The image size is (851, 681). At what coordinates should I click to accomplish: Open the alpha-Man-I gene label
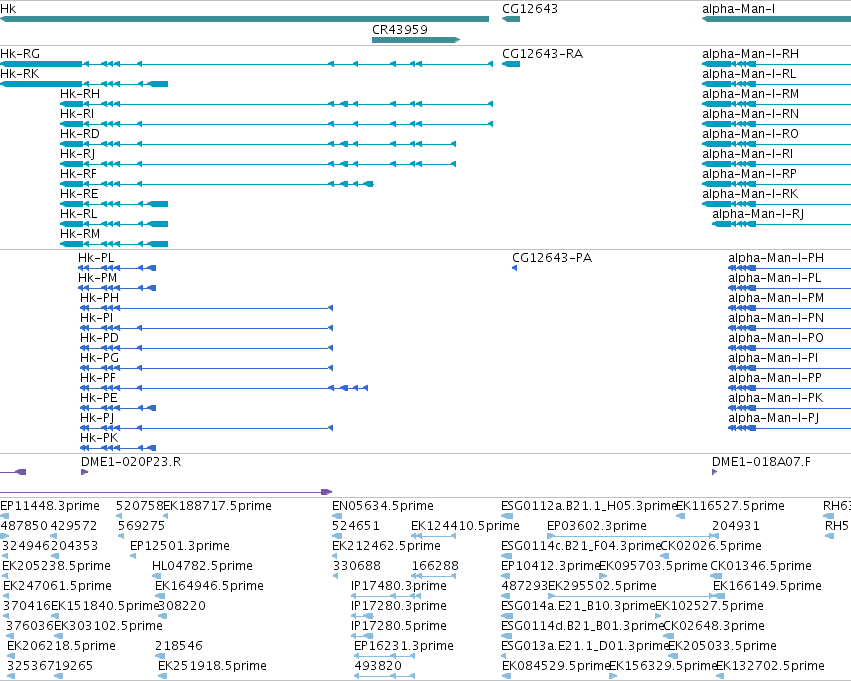(738, 9)
